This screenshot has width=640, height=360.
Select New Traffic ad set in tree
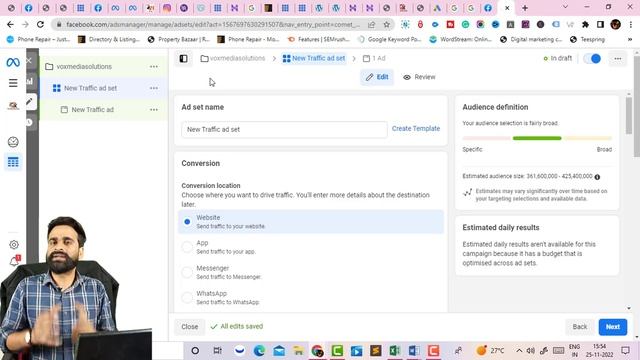(x=90, y=88)
